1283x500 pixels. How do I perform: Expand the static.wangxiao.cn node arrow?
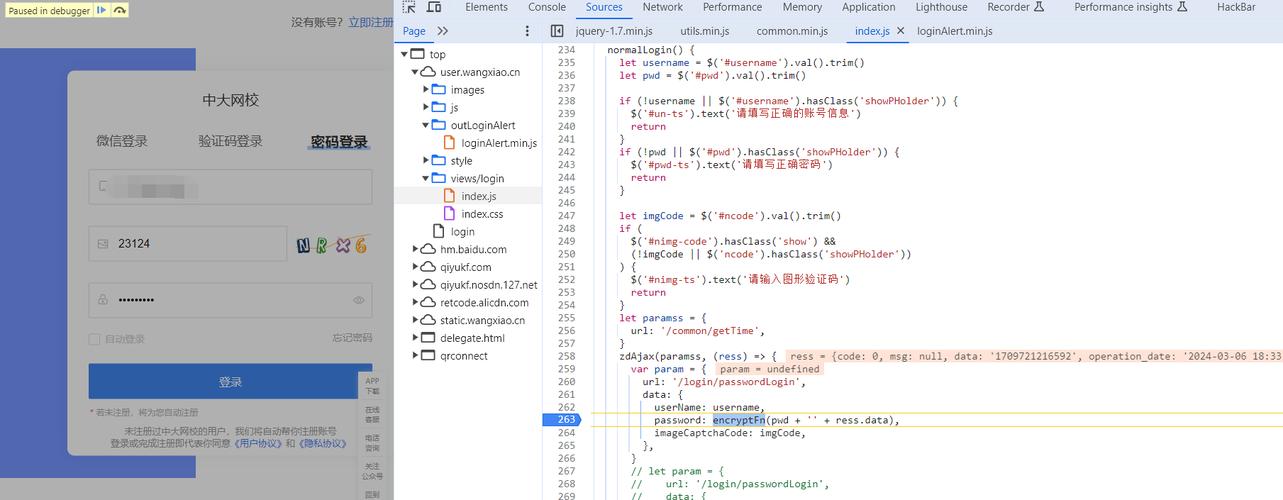tap(415, 320)
